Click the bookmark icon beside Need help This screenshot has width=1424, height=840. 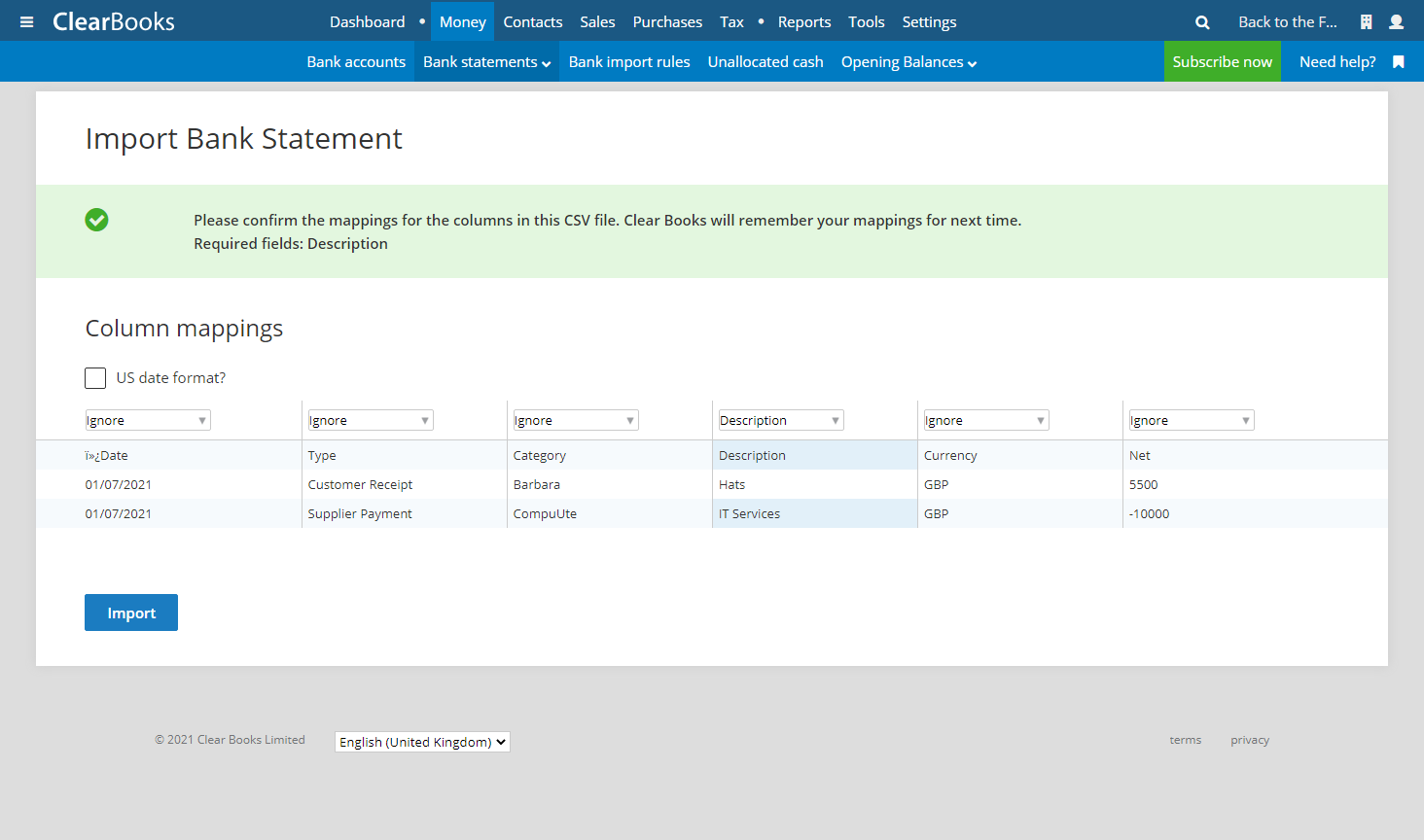(x=1399, y=61)
